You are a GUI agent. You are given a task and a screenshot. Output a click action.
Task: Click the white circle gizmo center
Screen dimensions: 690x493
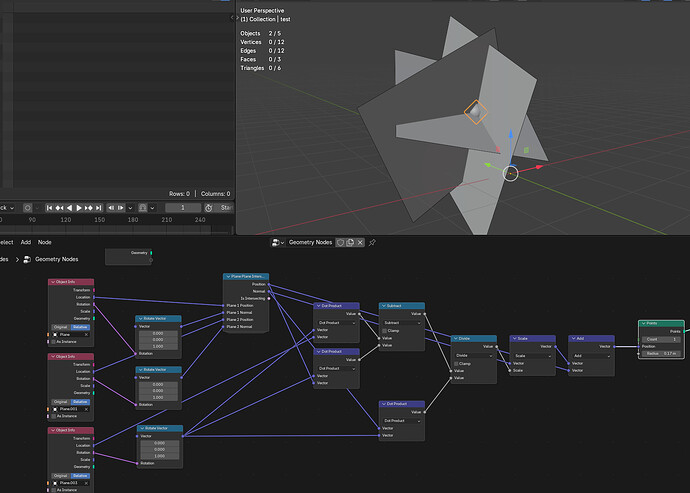(x=510, y=173)
